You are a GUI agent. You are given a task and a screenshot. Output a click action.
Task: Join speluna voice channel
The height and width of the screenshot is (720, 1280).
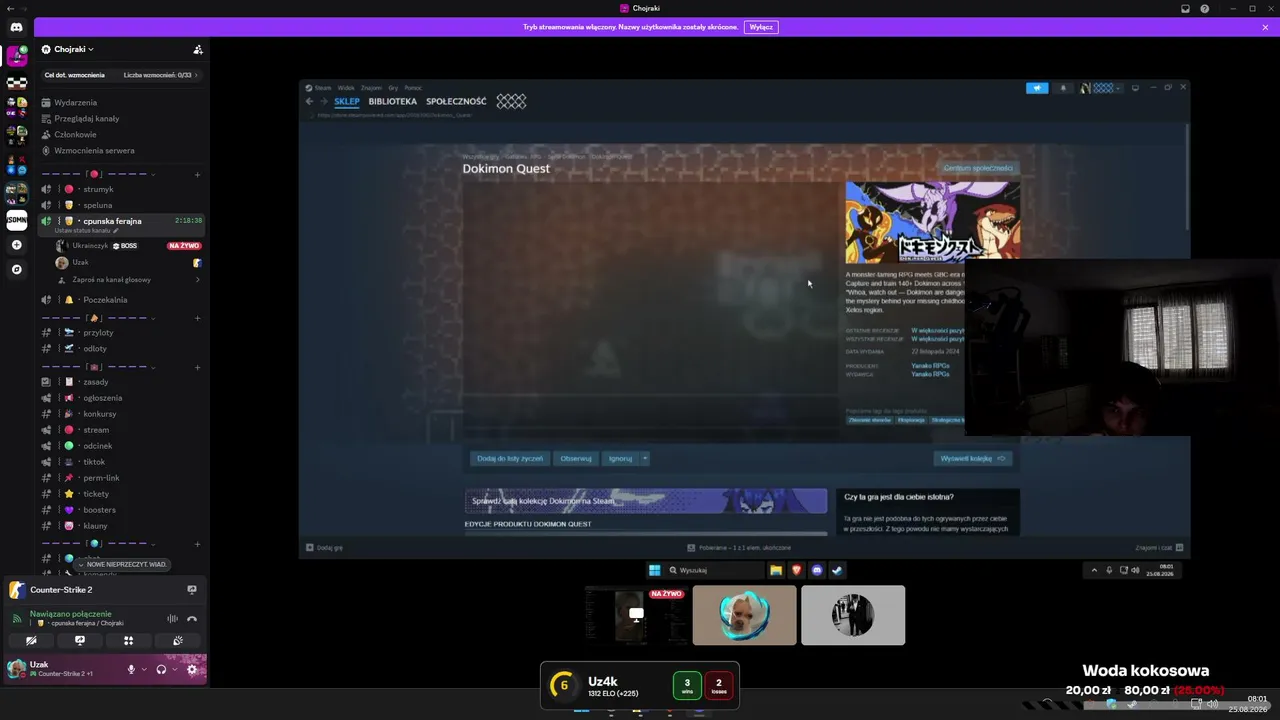[121, 205]
